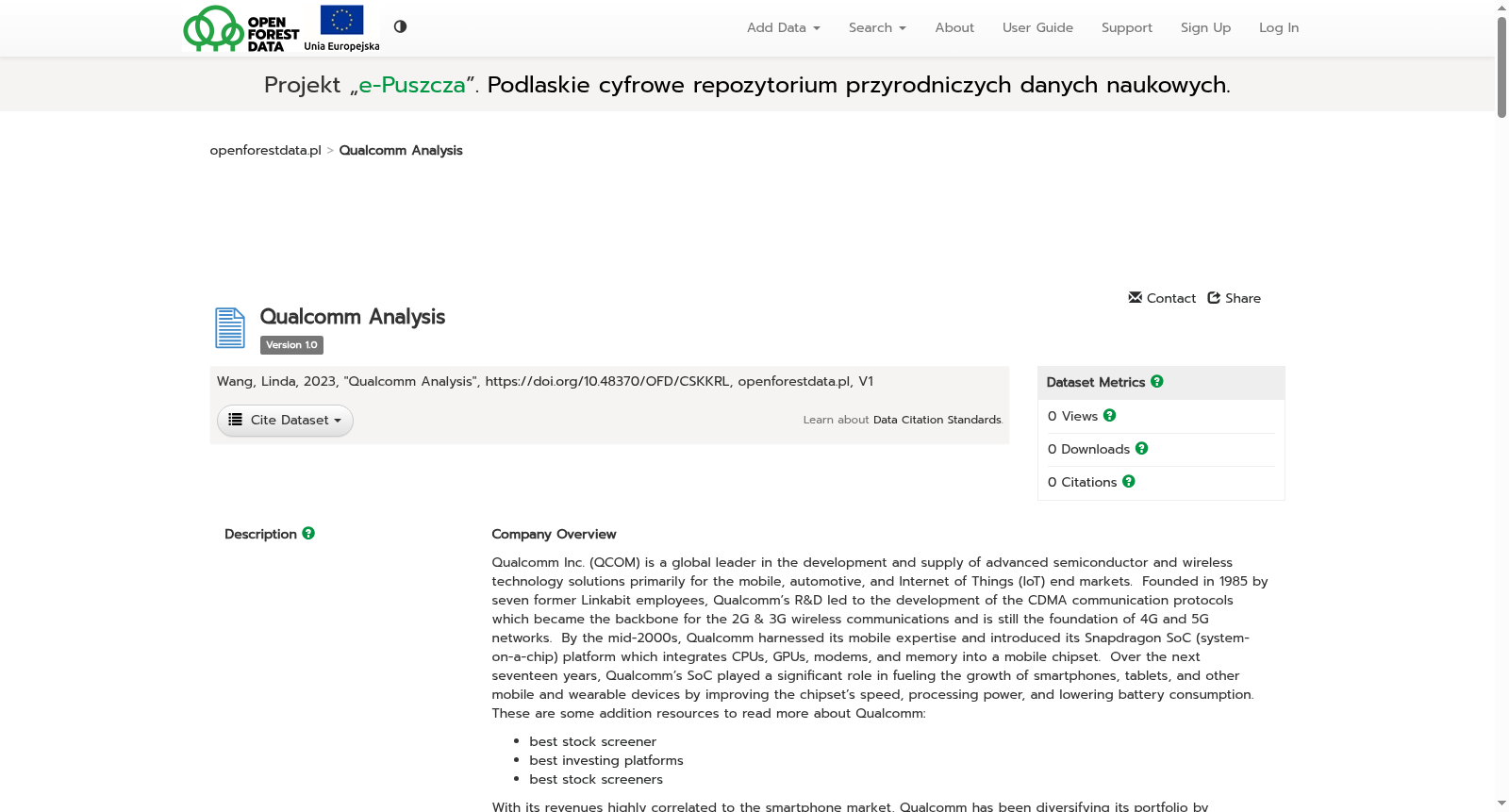Open the 'best stock screeners' link
This screenshot has width=1509, height=812.
coord(596,779)
